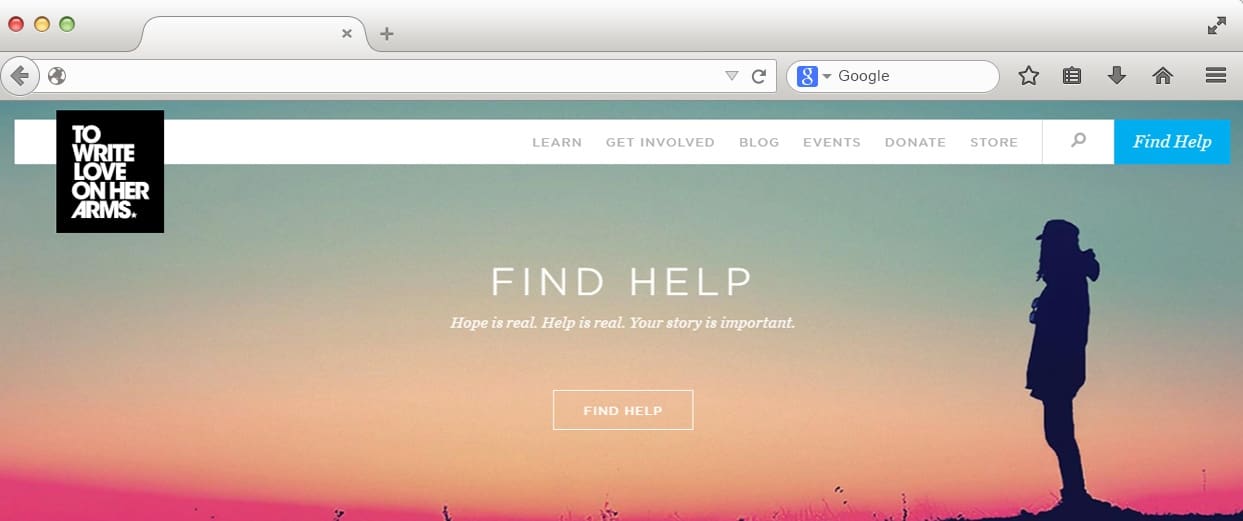
Task: Open the site search magnifier icon
Action: click(x=1078, y=141)
